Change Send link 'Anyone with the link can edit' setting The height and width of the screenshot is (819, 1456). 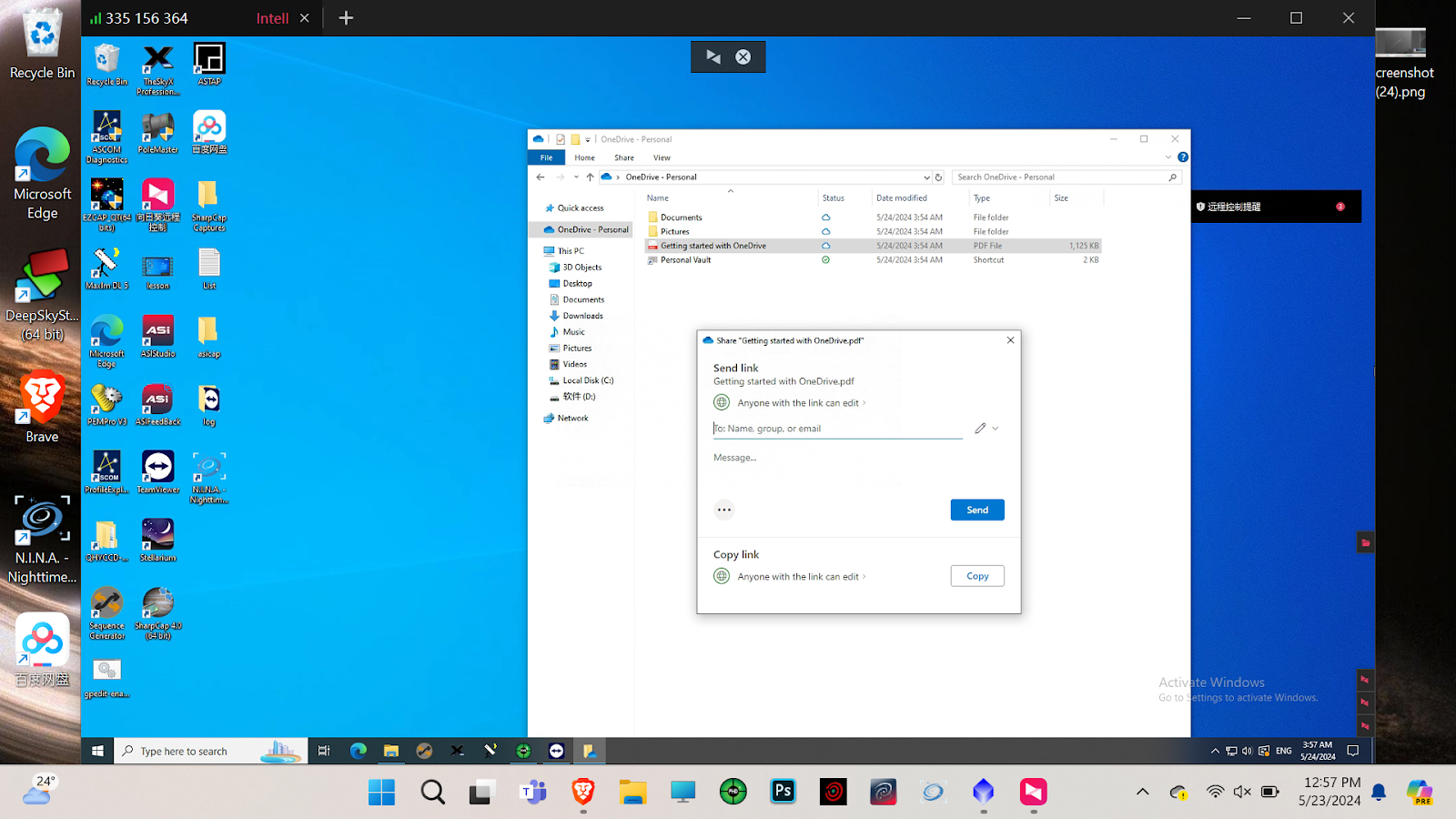click(x=801, y=403)
